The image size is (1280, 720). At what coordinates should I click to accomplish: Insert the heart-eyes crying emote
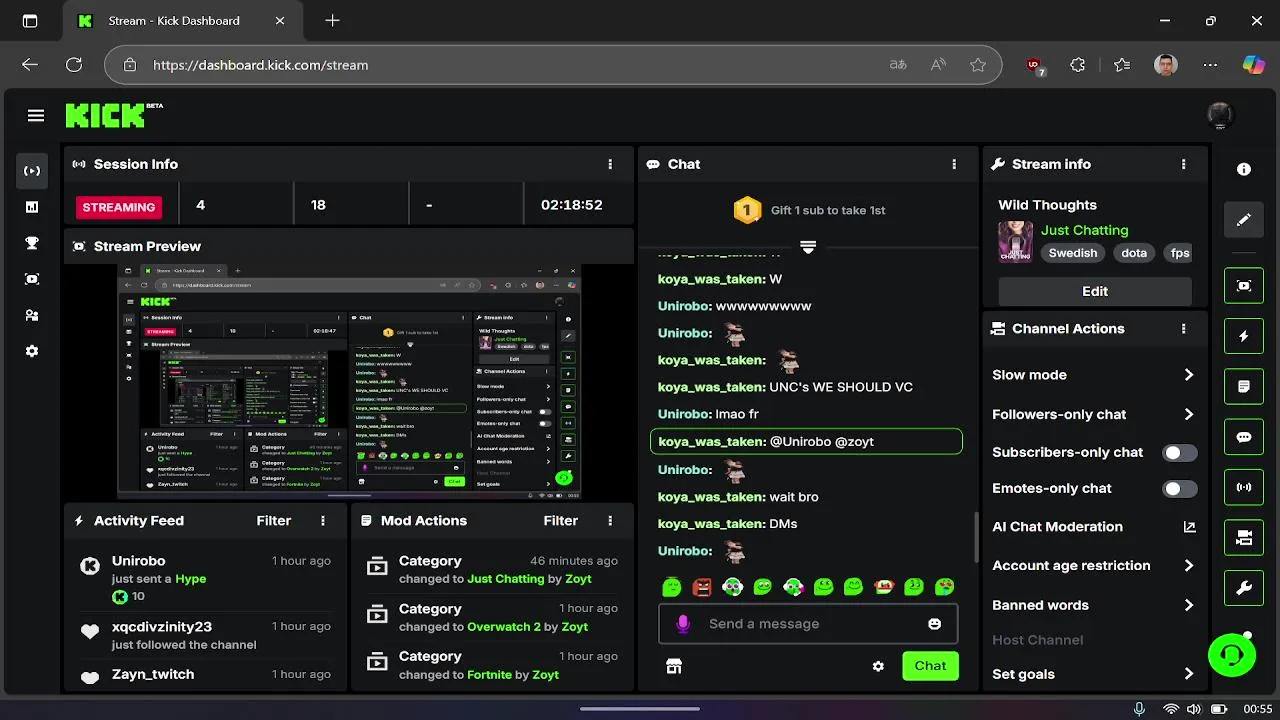click(x=944, y=587)
